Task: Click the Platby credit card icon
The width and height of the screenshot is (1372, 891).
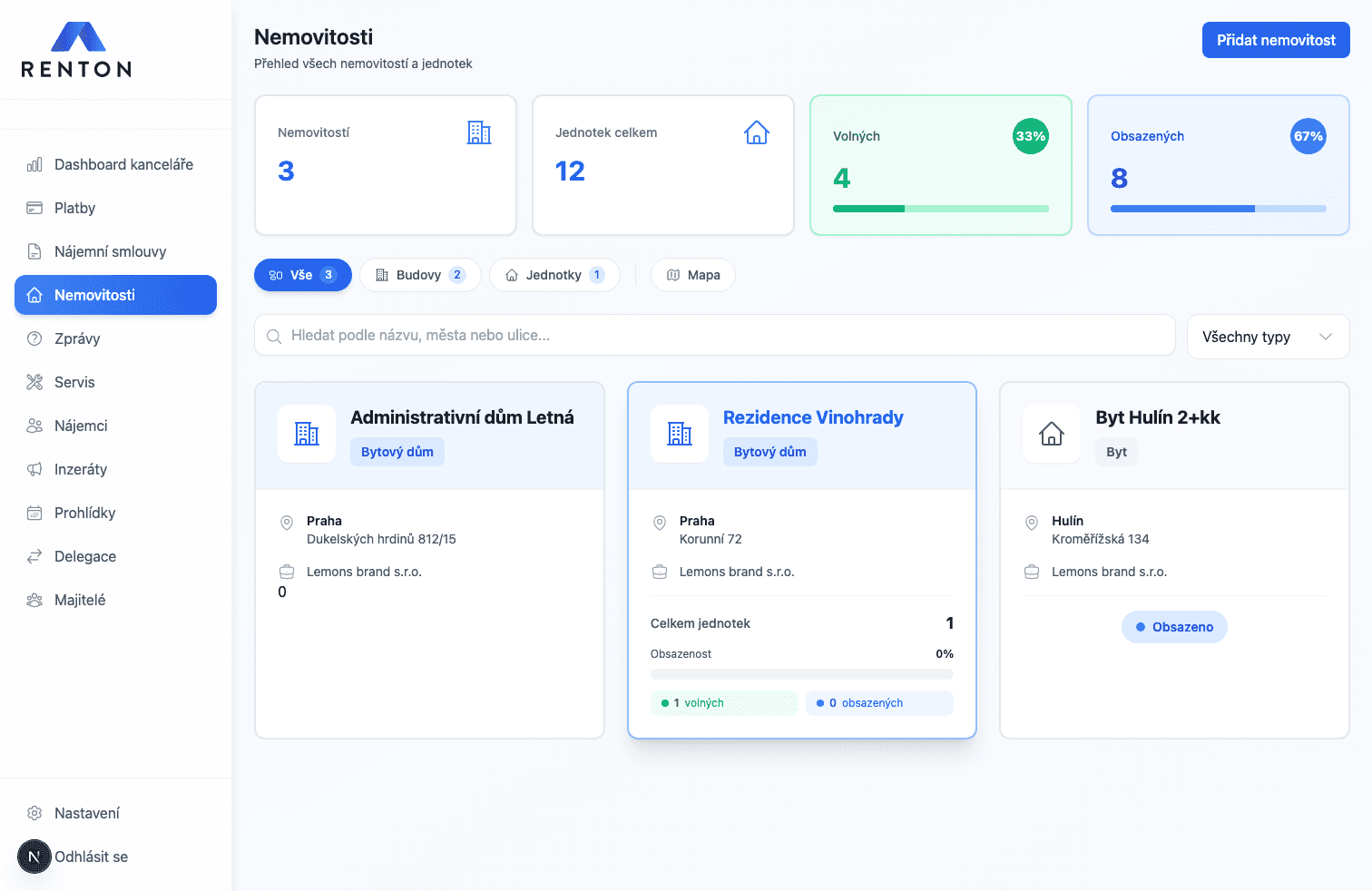Action: 34,208
